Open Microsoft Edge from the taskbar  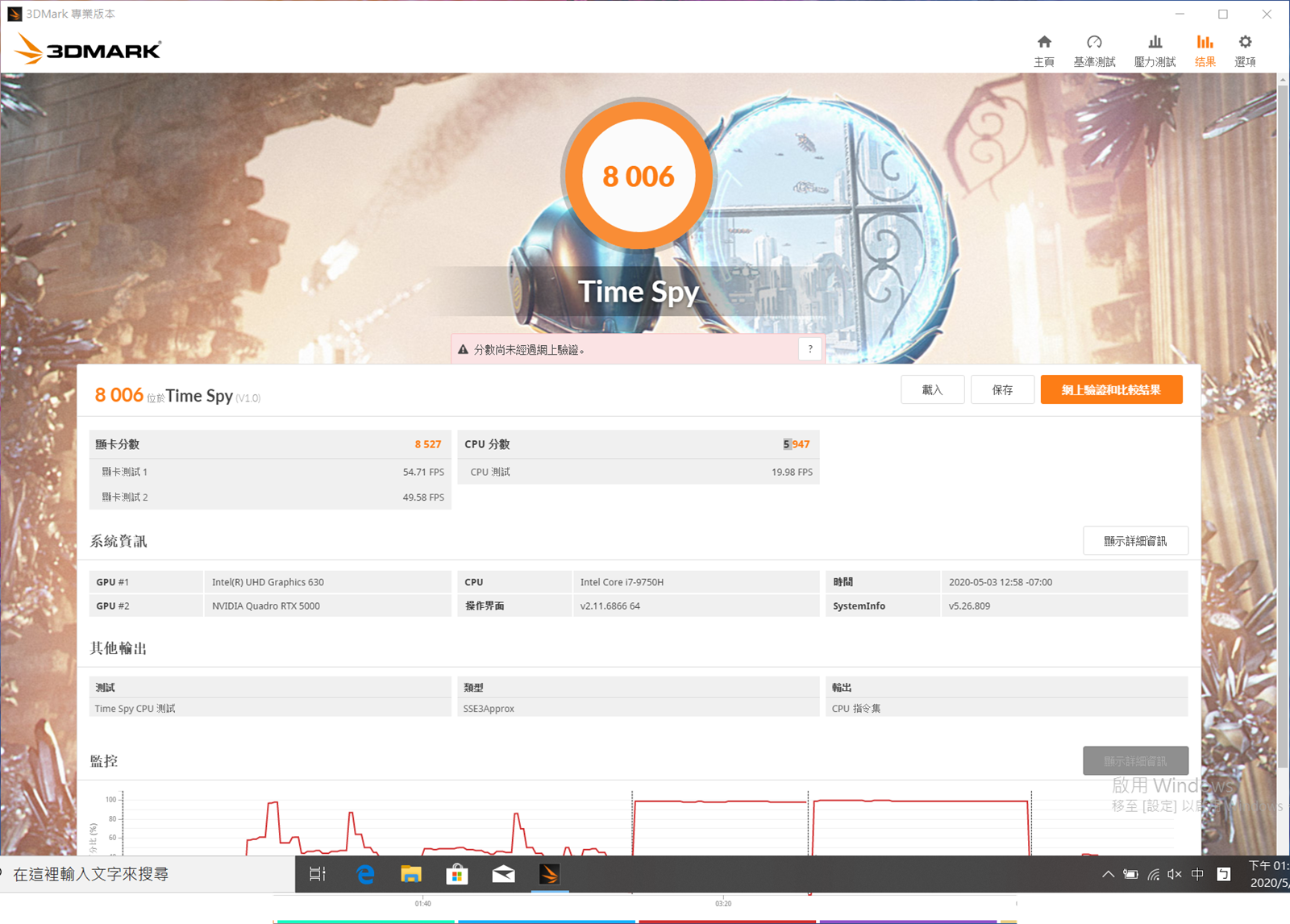click(x=365, y=874)
